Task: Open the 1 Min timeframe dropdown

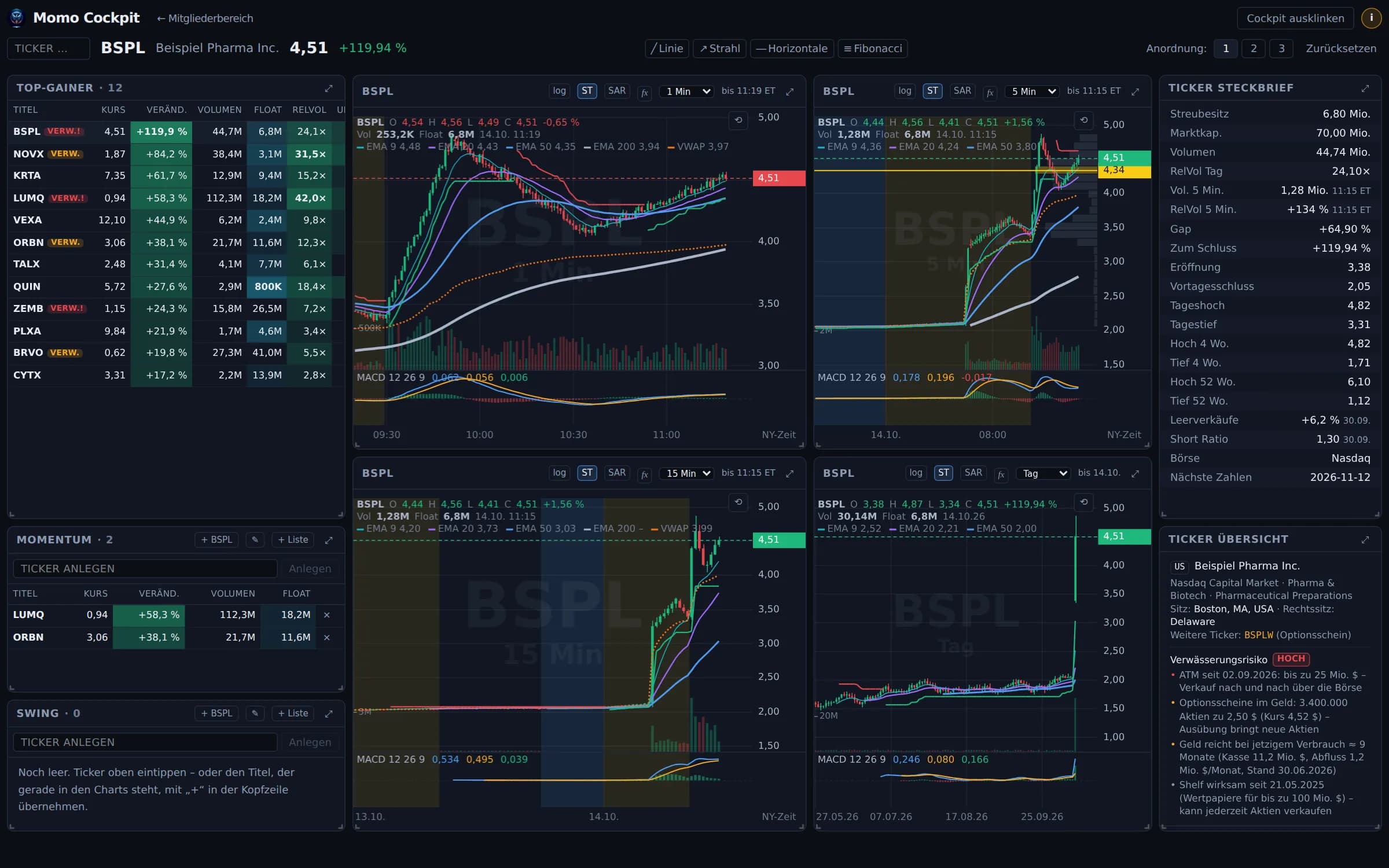Action: 686,91
